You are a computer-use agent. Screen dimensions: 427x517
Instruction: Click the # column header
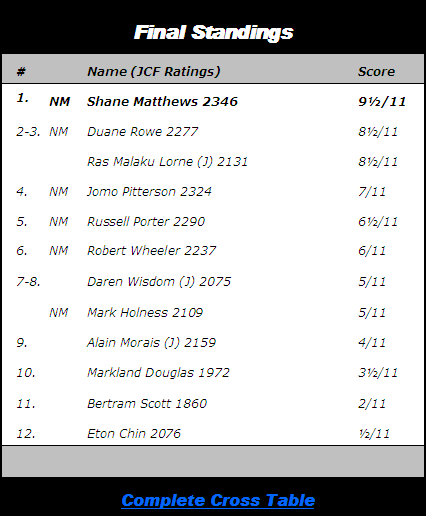[21, 72]
